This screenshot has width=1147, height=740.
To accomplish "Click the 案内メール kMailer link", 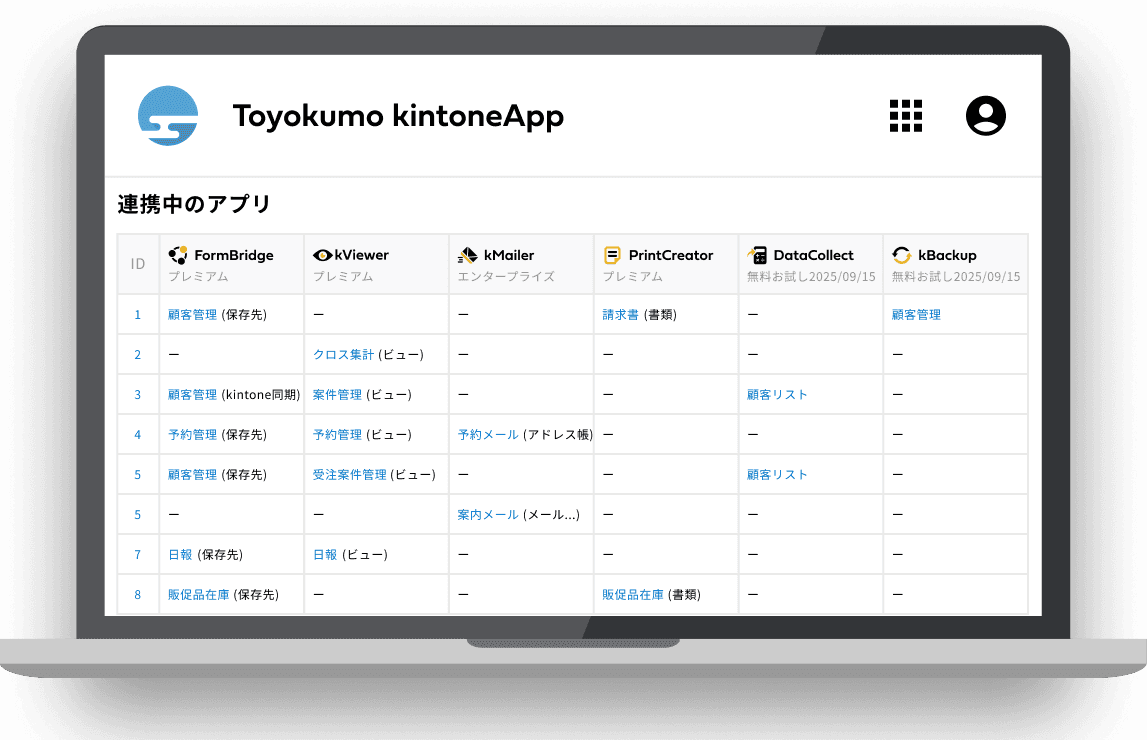I will [486, 514].
